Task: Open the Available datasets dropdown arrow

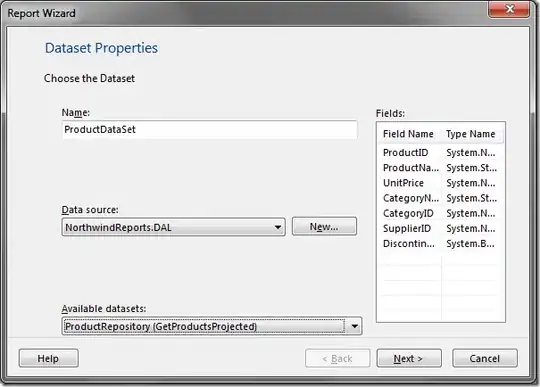Action: coord(355,326)
